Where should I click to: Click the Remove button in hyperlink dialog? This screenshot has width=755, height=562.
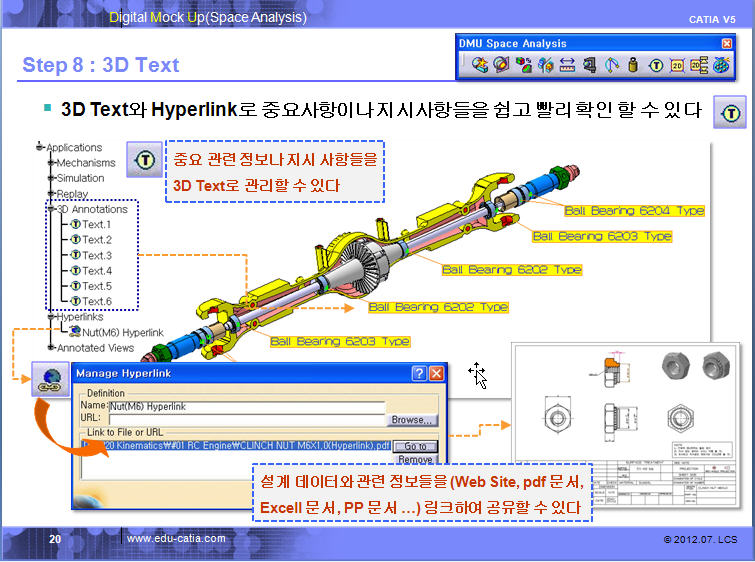416,460
